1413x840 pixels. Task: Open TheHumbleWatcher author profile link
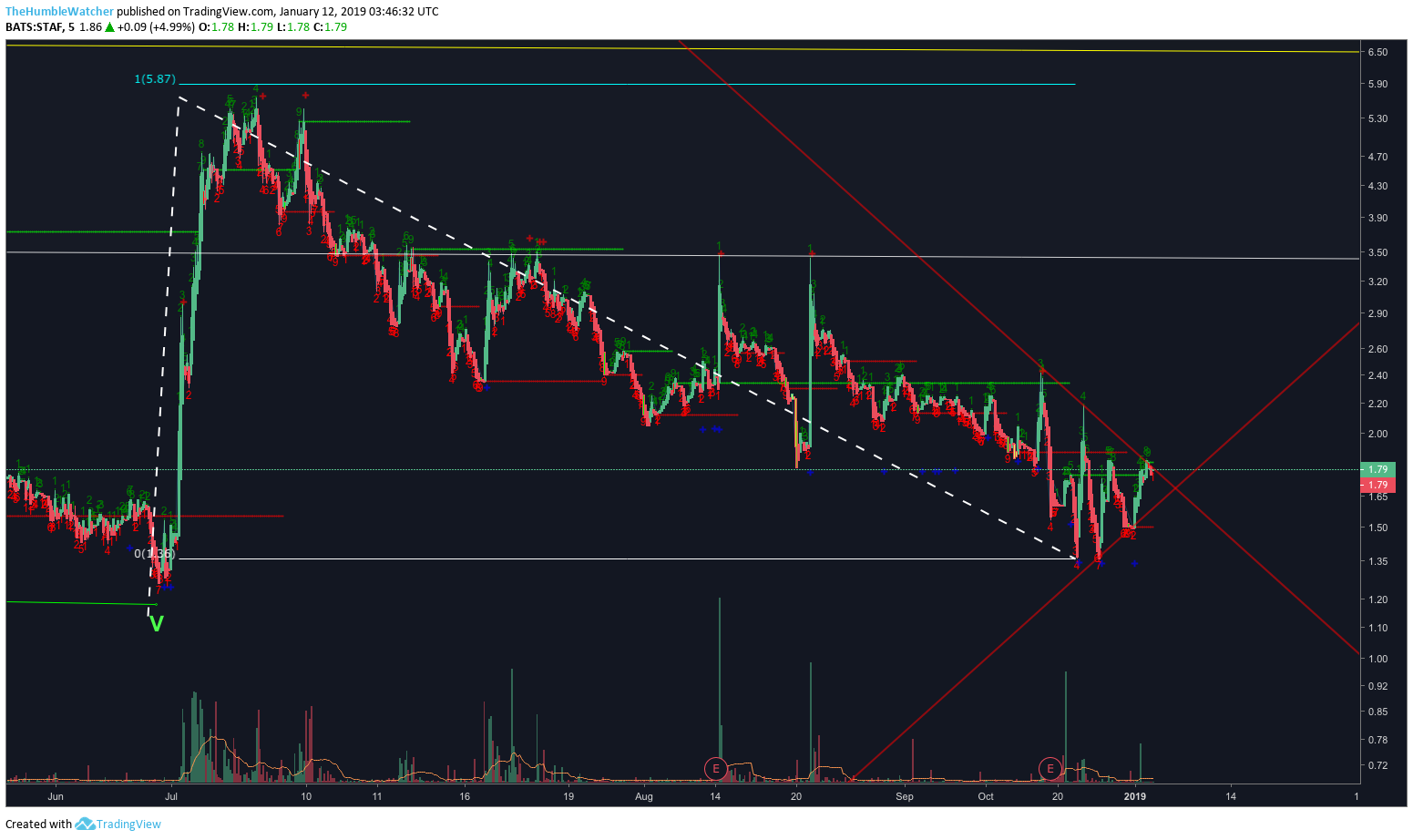point(60,12)
